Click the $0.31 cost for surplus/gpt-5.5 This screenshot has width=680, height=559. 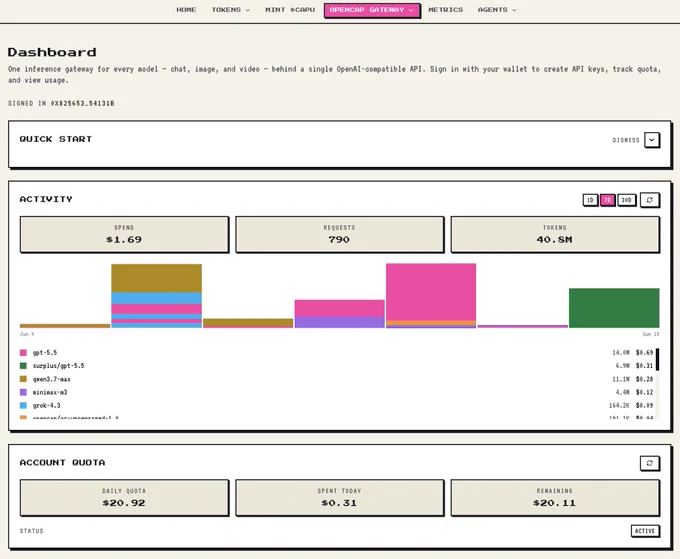pyautogui.click(x=644, y=366)
